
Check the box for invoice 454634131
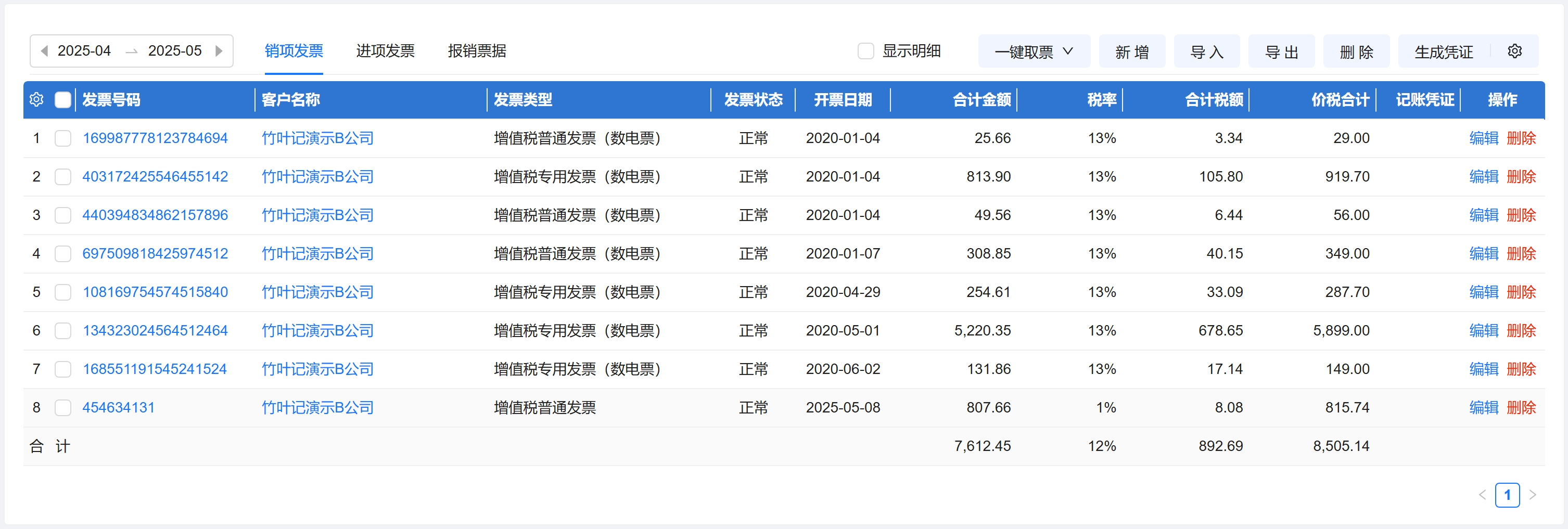coord(62,408)
